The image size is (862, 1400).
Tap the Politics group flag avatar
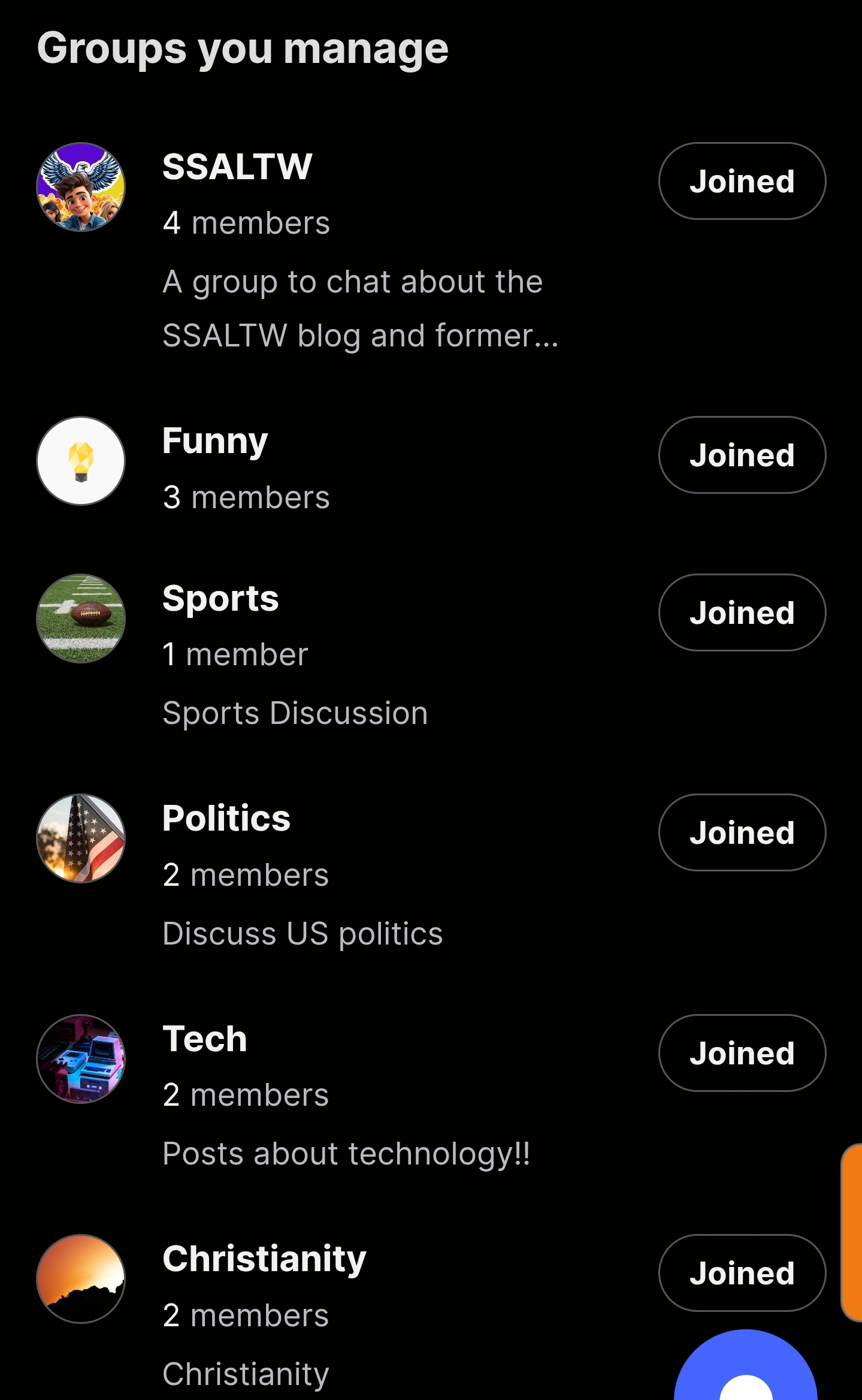point(81,838)
